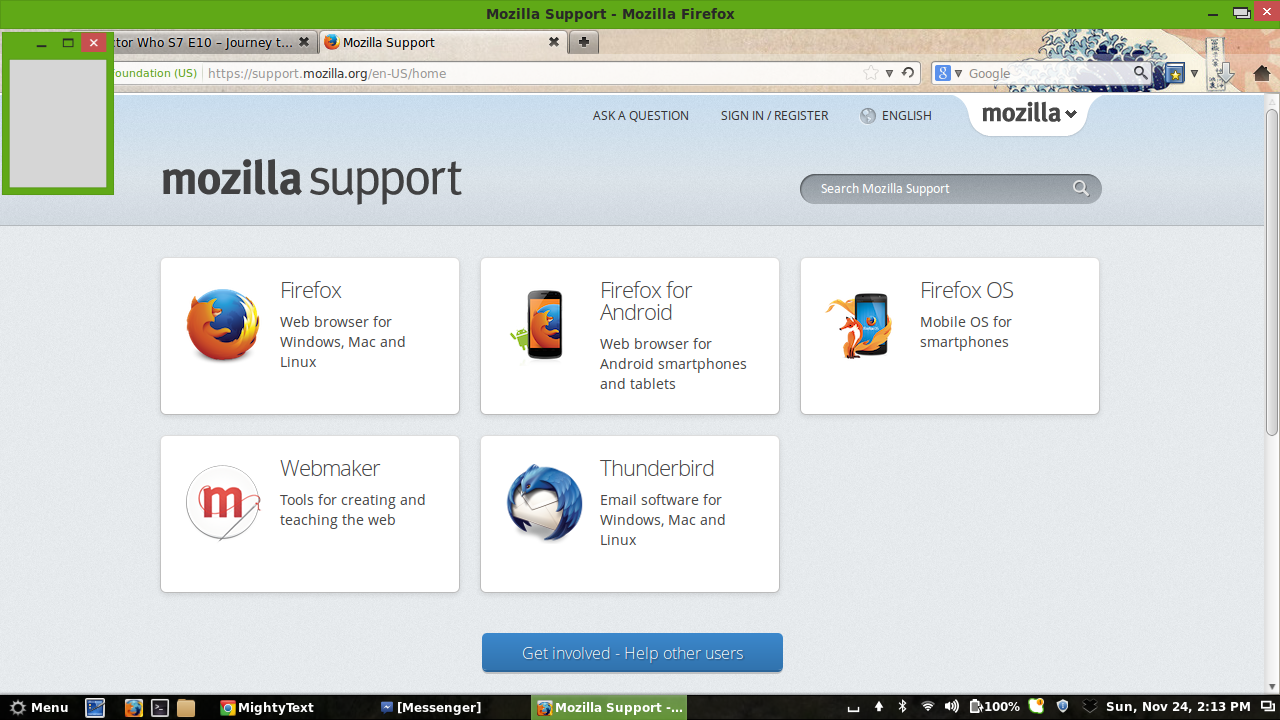Image resolution: width=1280 pixels, height=720 pixels.
Task: Open the file manager folder launcher
Action: 186,707
